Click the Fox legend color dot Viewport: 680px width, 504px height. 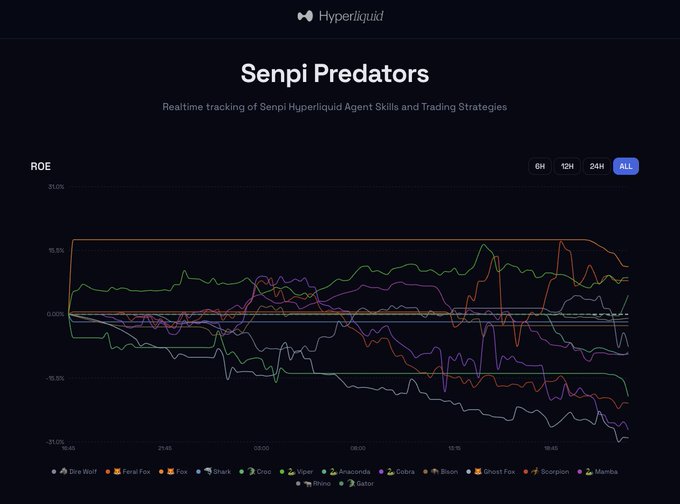click(162, 471)
